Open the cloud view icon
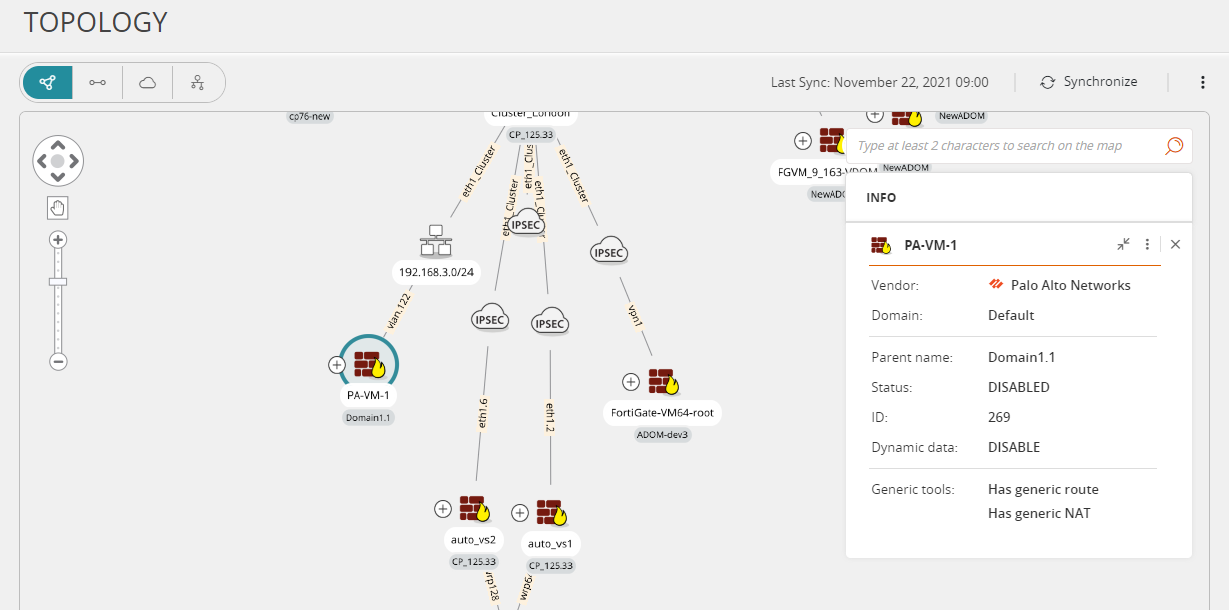 pyautogui.click(x=147, y=82)
